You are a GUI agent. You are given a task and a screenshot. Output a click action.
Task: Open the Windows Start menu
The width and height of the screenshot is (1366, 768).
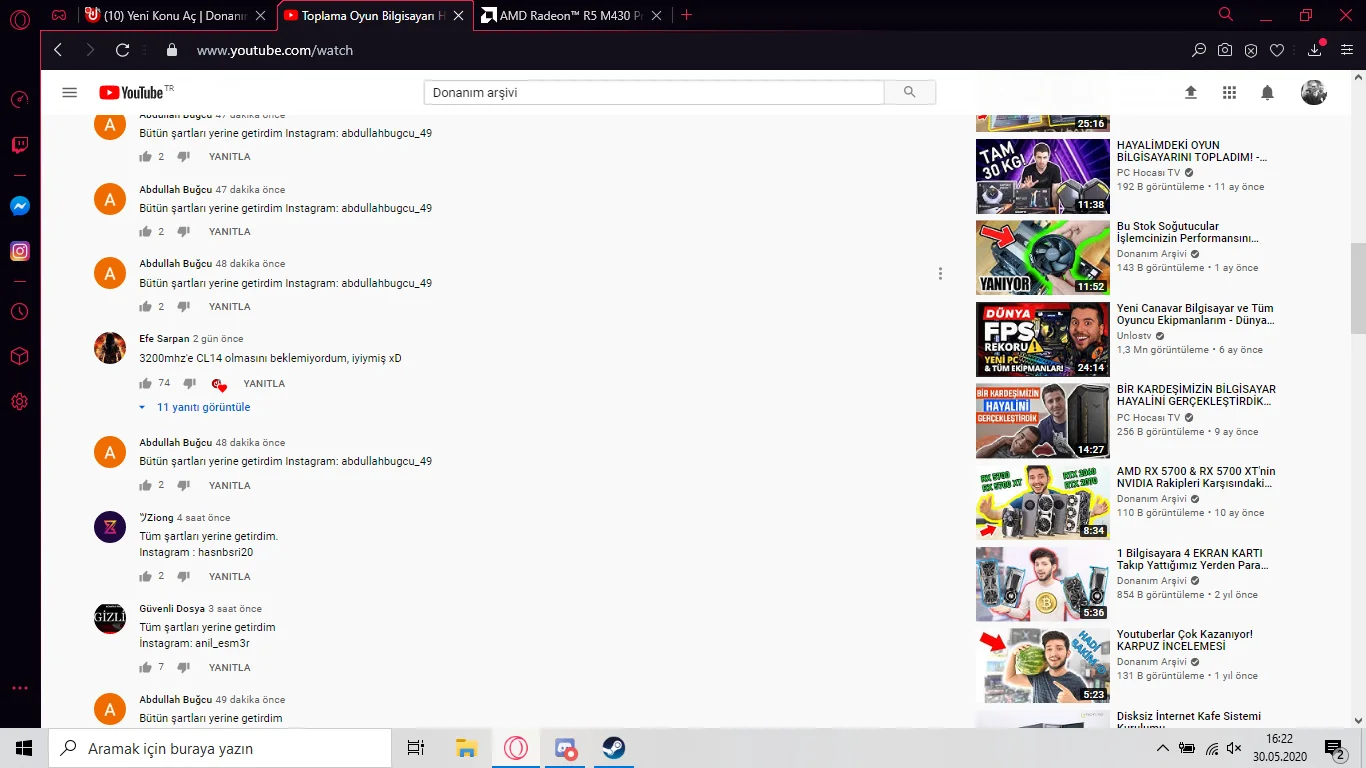(x=24, y=748)
